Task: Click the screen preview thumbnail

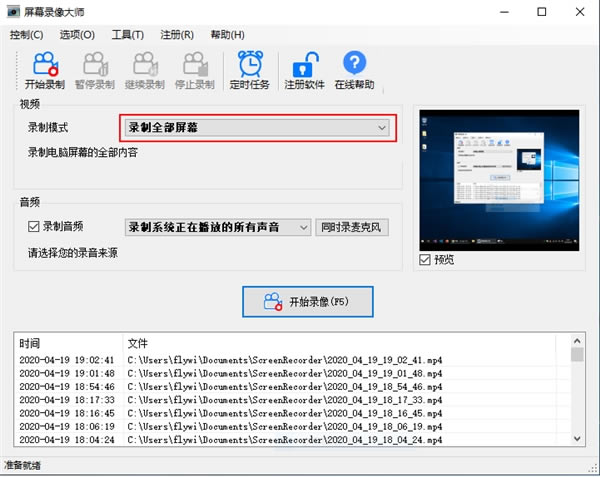Action: coord(499,180)
